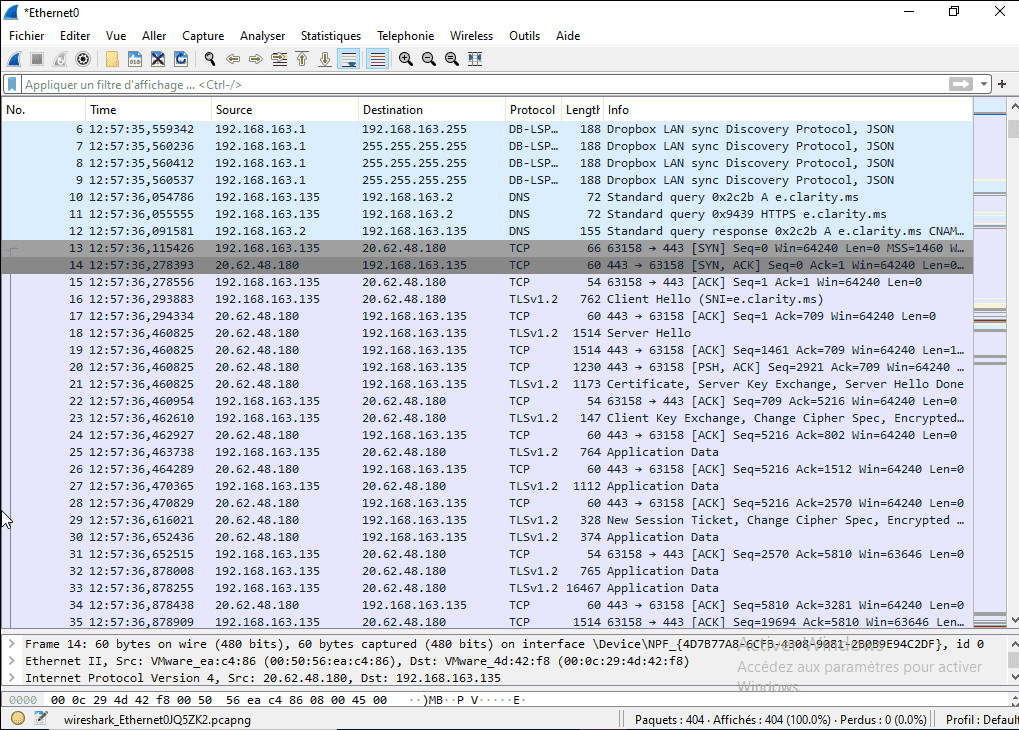Add a display filter button with plus
Screen dimensions: 1019x730
click(x=1002, y=85)
